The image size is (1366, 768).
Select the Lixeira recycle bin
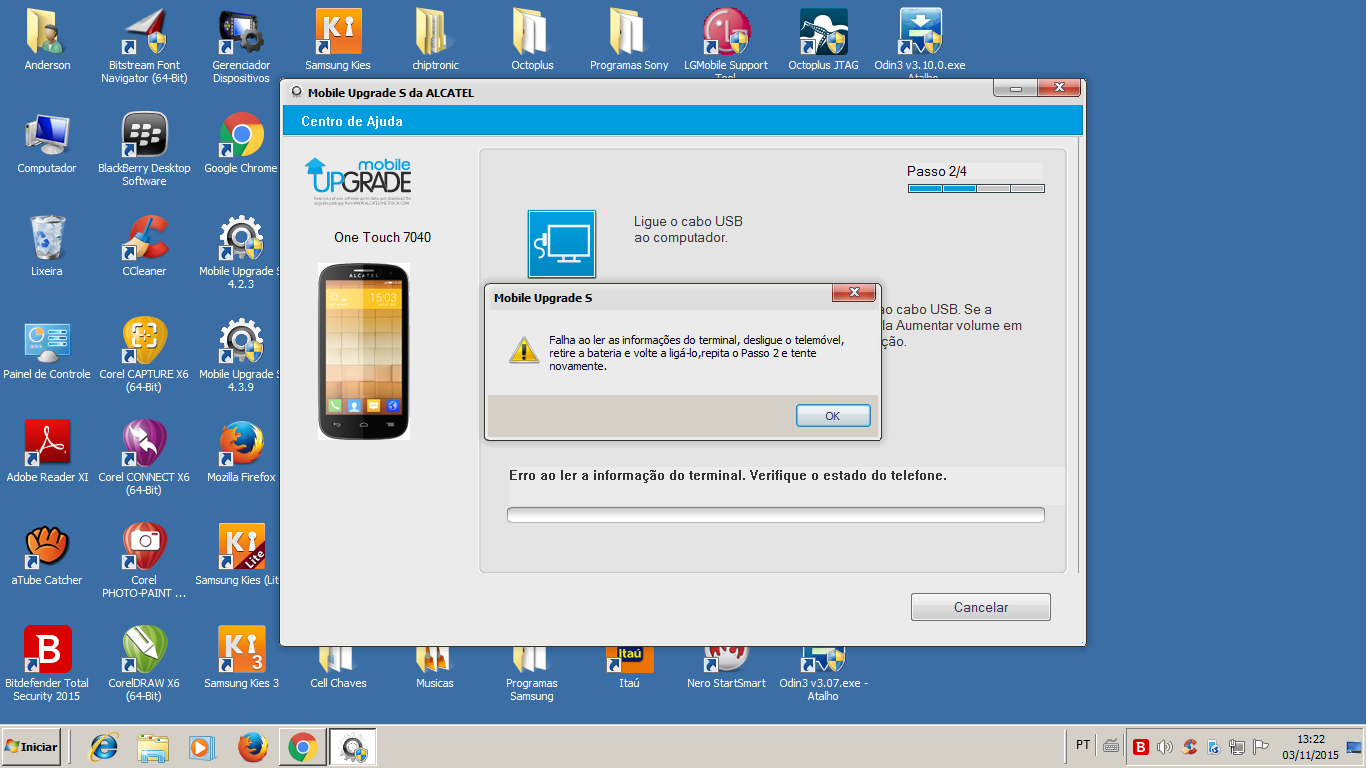[x=47, y=247]
